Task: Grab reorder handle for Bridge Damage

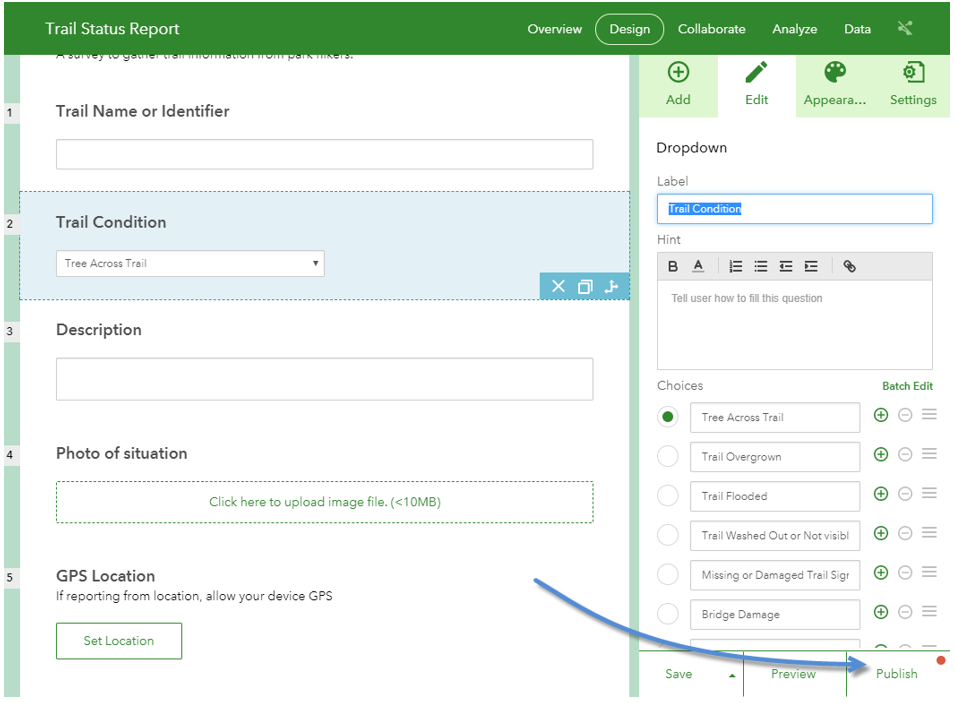Action: pyautogui.click(x=929, y=612)
